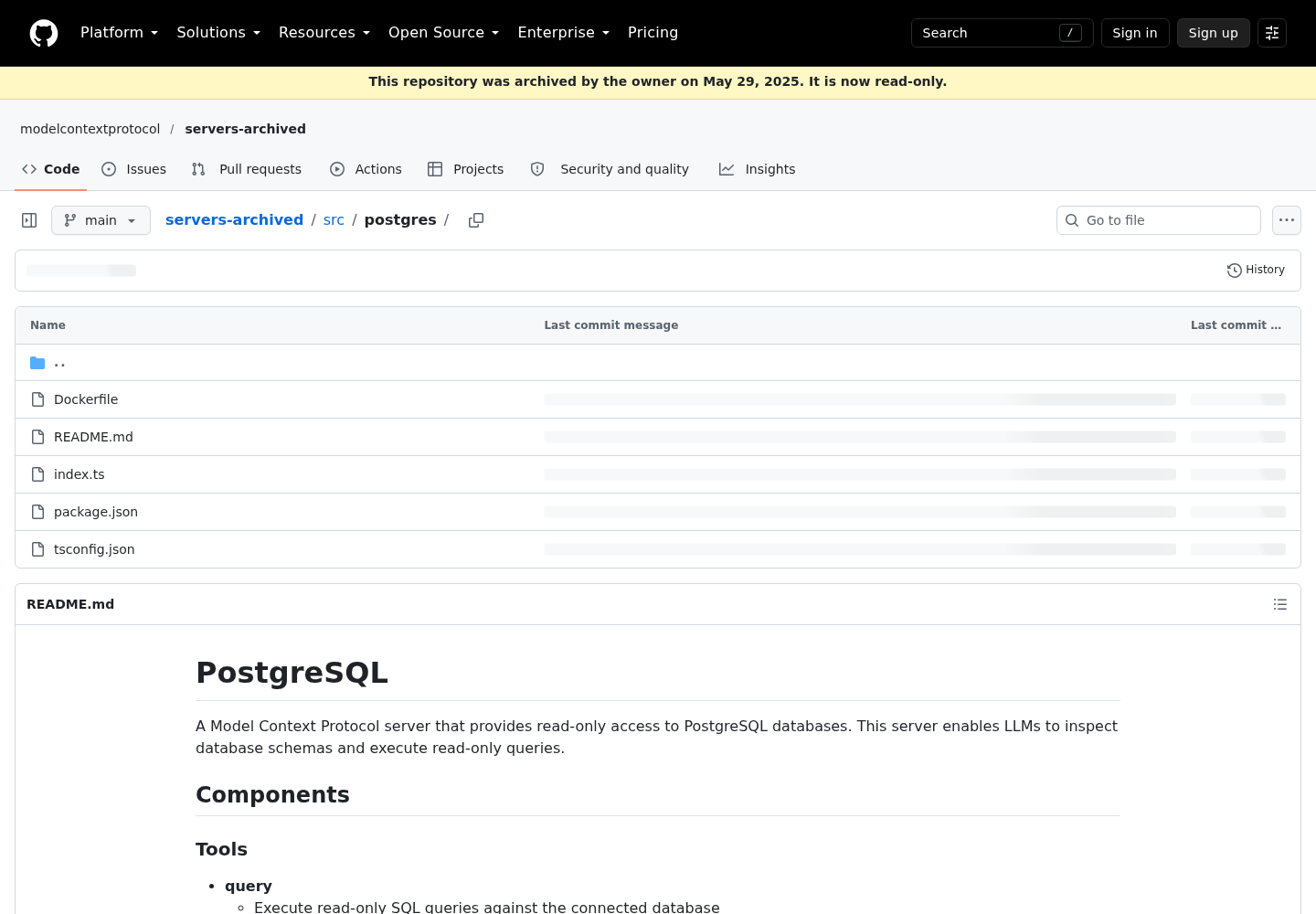The width and height of the screenshot is (1316, 914).
Task: Open Security and quality tab
Action: (610, 169)
